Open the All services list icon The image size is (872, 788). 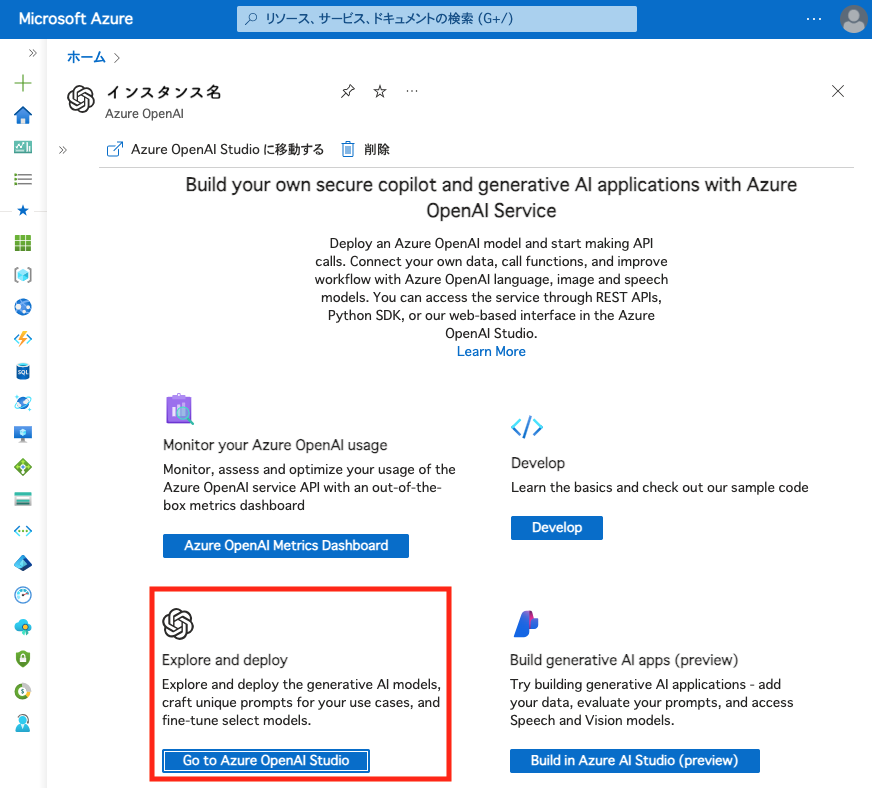[23, 179]
